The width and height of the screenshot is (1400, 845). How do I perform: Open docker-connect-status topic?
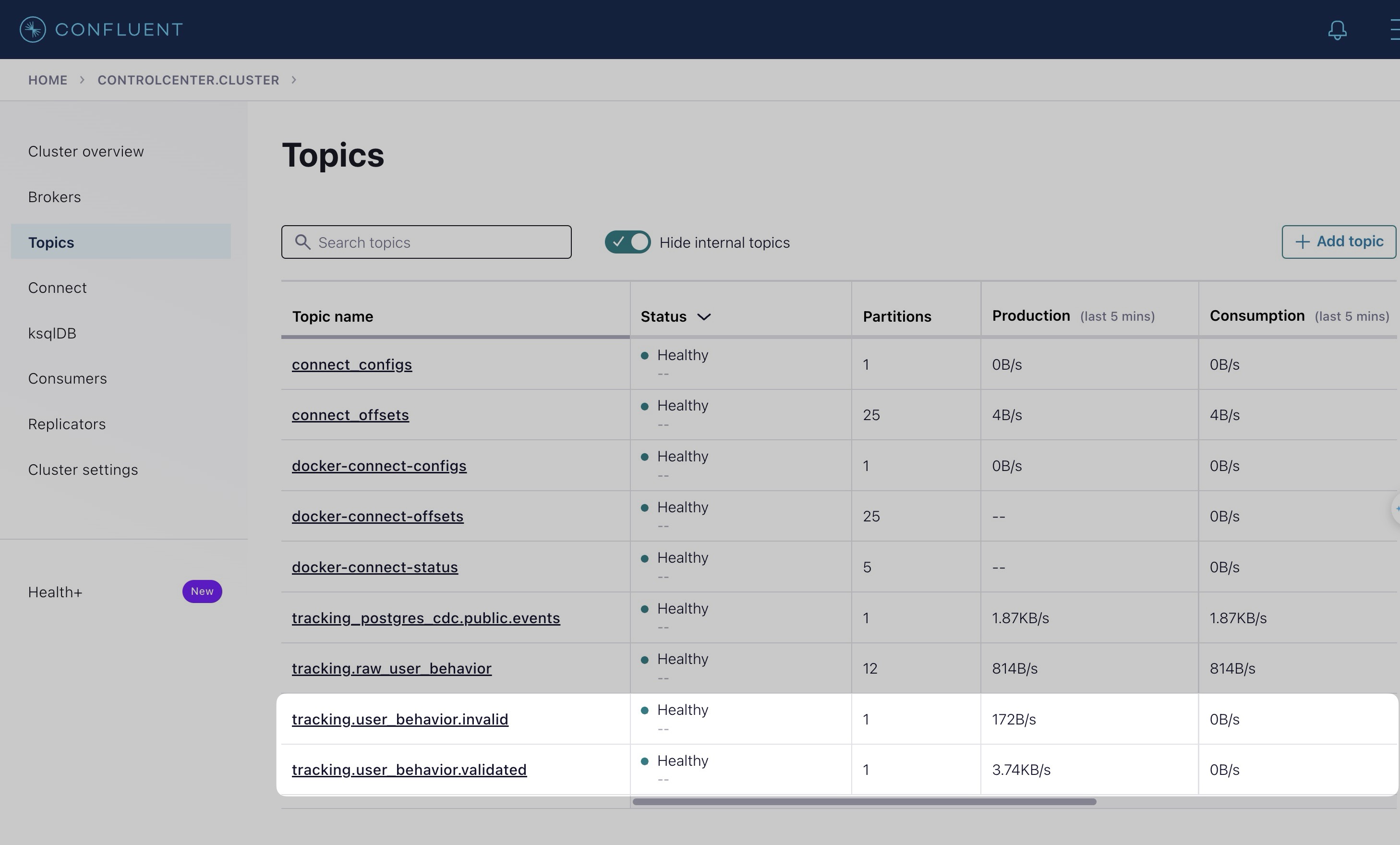[x=374, y=567]
